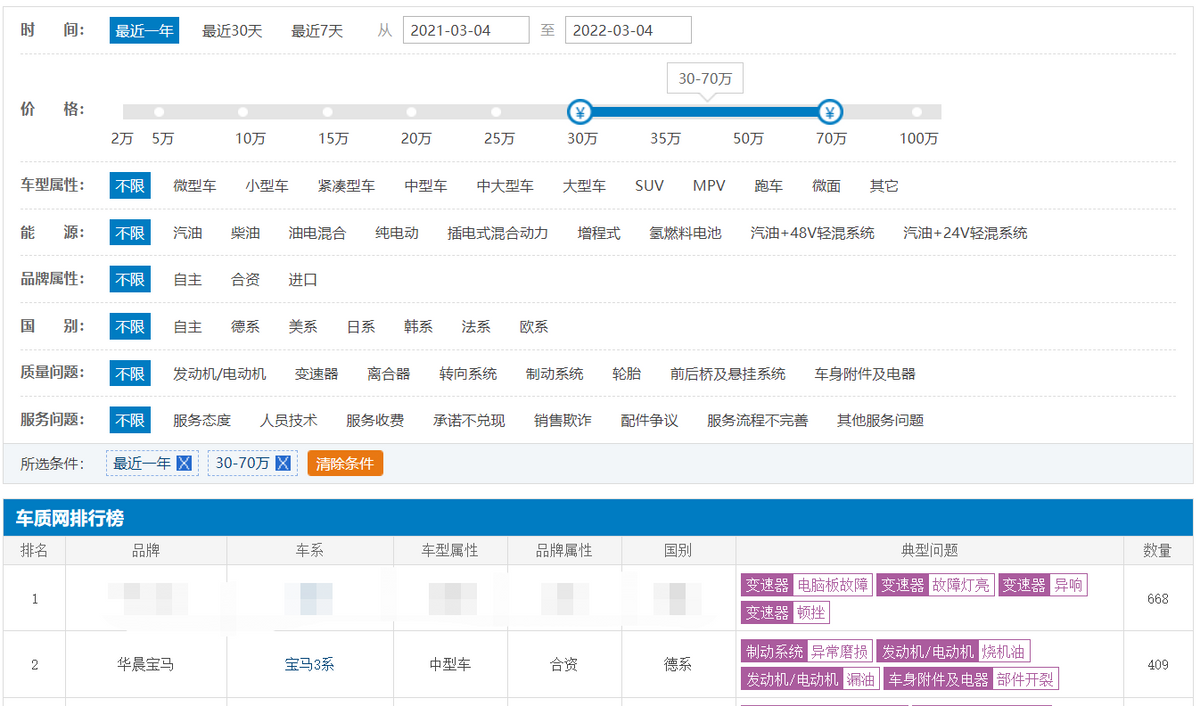Screen dimensions: 1200x706
Task: Click the 烧机油 problem tag
Action: point(1004,652)
